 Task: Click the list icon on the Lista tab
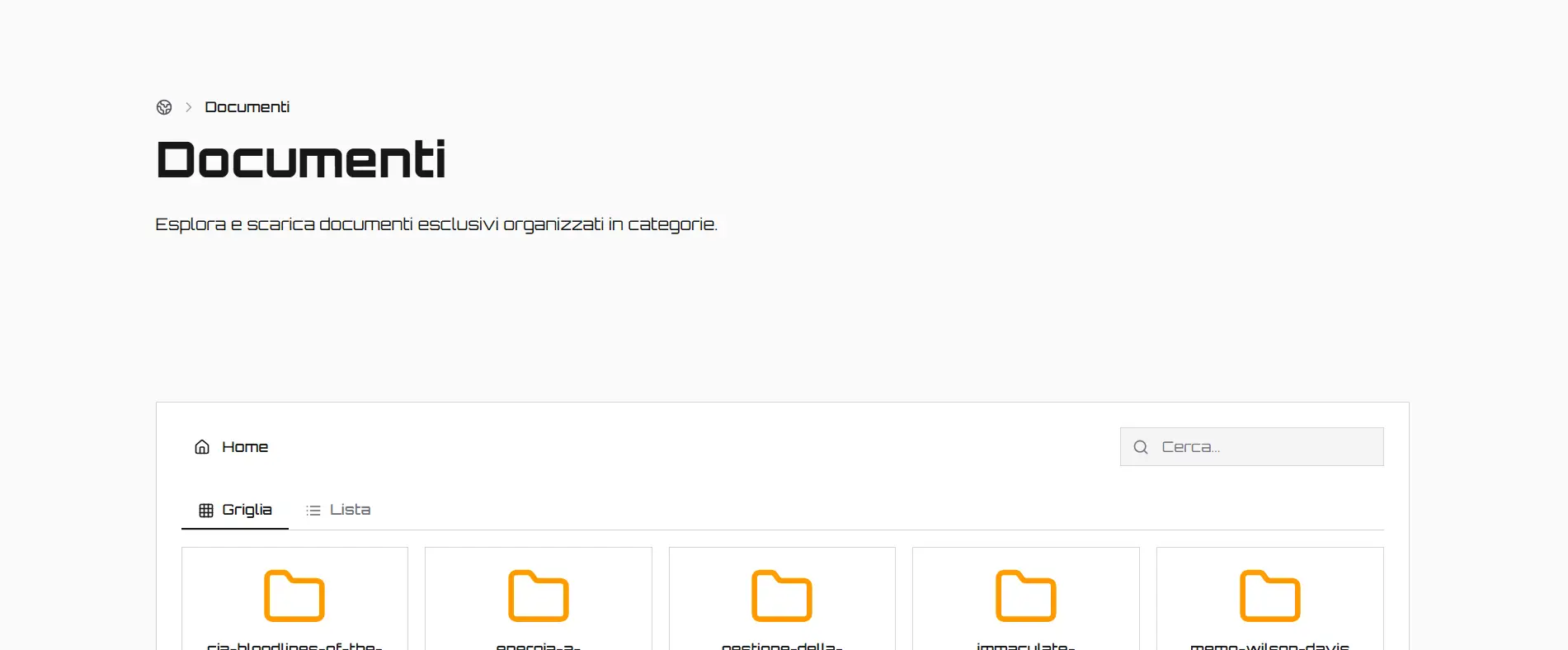click(313, 511)
